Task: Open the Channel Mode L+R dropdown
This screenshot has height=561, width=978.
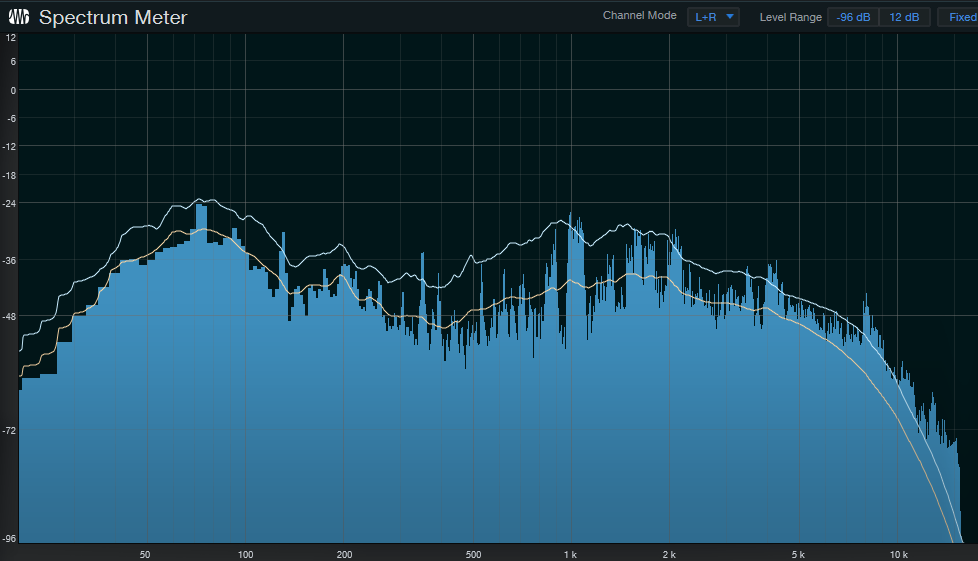Action: (713, 17)
